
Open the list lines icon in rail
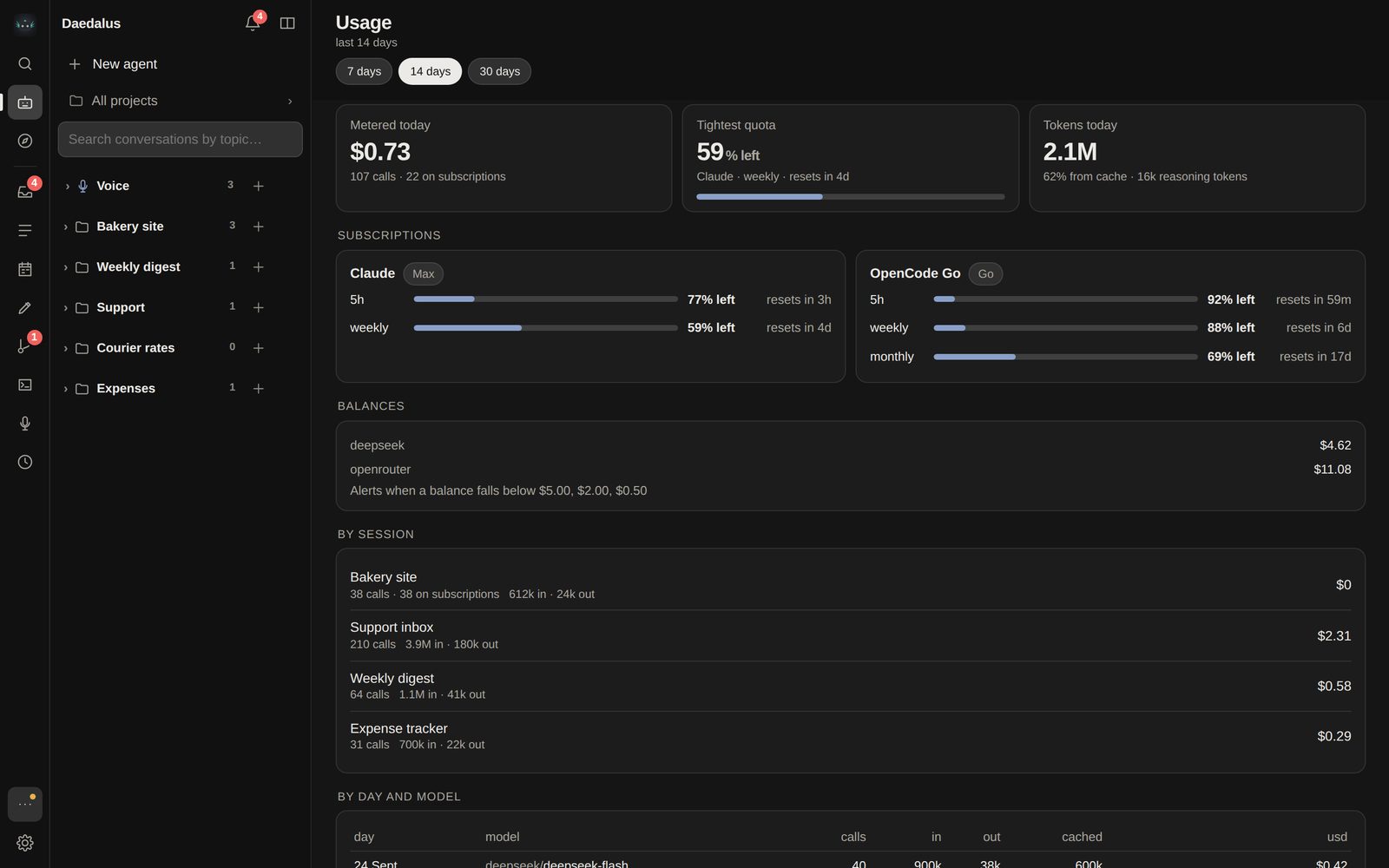(25, 230)
